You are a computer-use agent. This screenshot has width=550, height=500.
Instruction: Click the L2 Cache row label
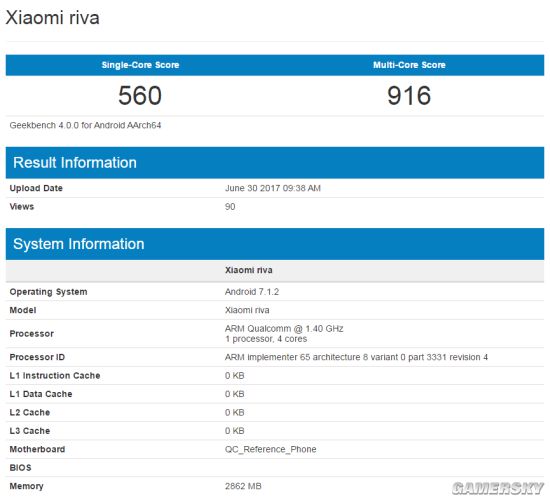pos(30,412)
